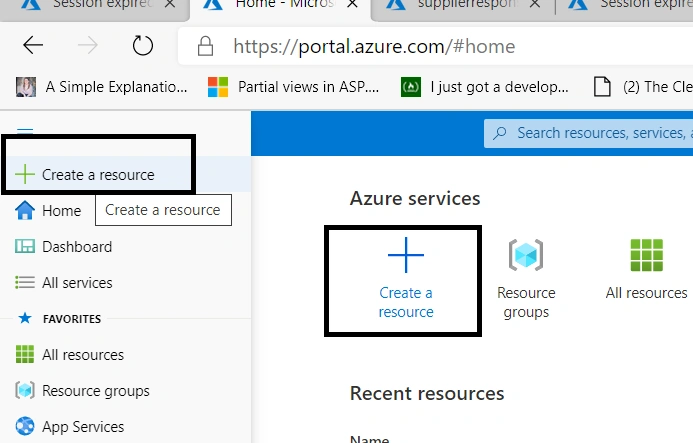Click the padlock site info icon
693x443 pixels.
click(x=205, y=46)
